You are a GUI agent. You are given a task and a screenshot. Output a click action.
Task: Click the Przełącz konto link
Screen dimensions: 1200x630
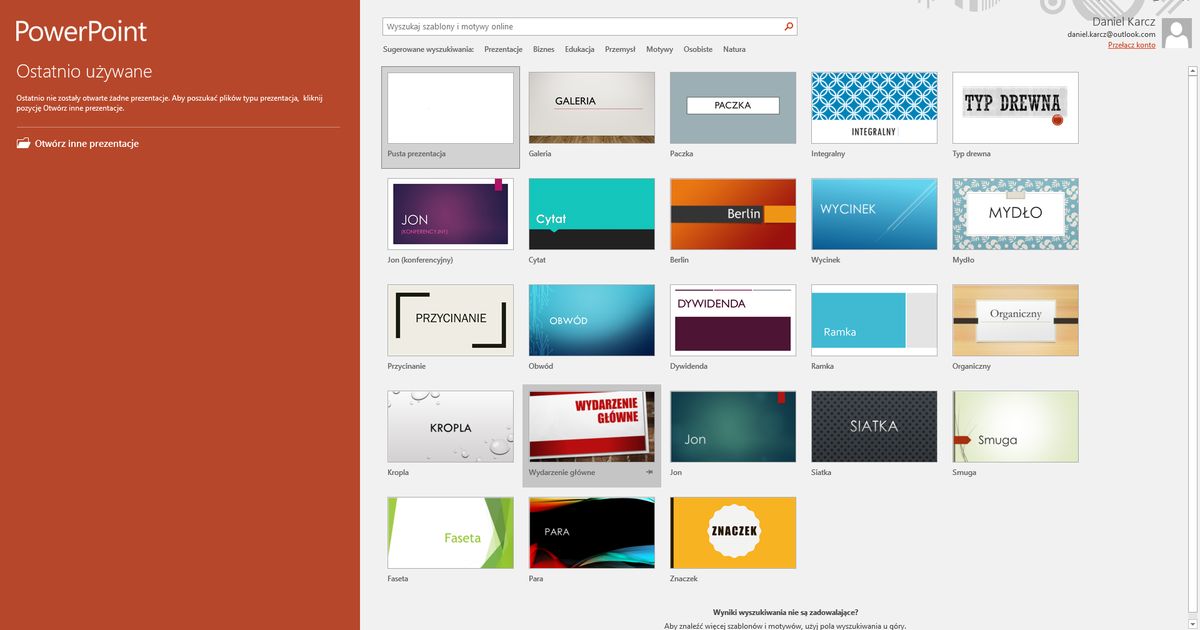pos(1133,44)
